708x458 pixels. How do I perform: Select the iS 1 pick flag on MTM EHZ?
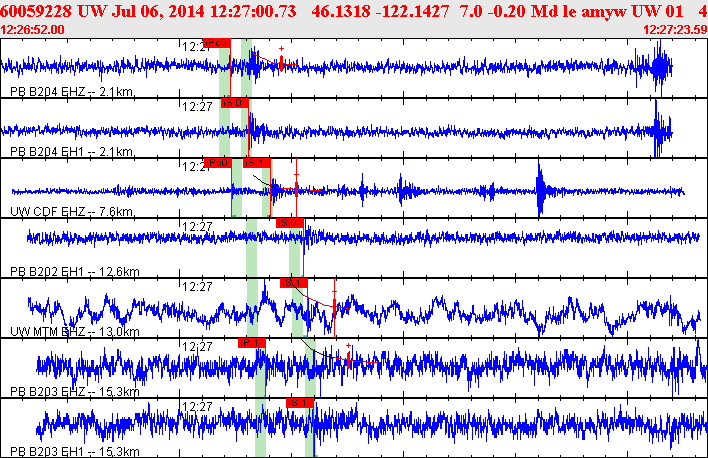293,283
